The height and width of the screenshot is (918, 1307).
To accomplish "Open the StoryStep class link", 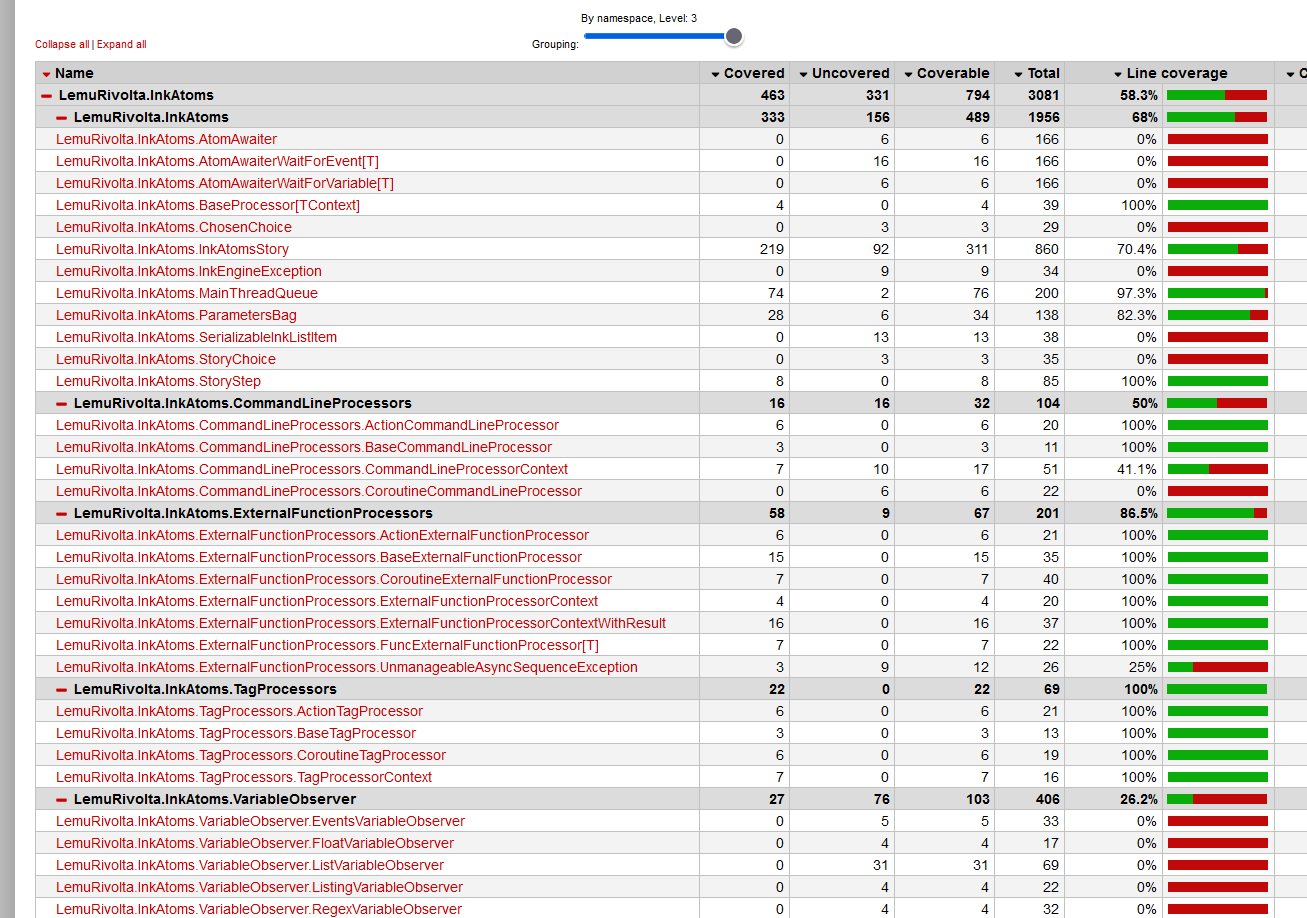I will [158, 381].
